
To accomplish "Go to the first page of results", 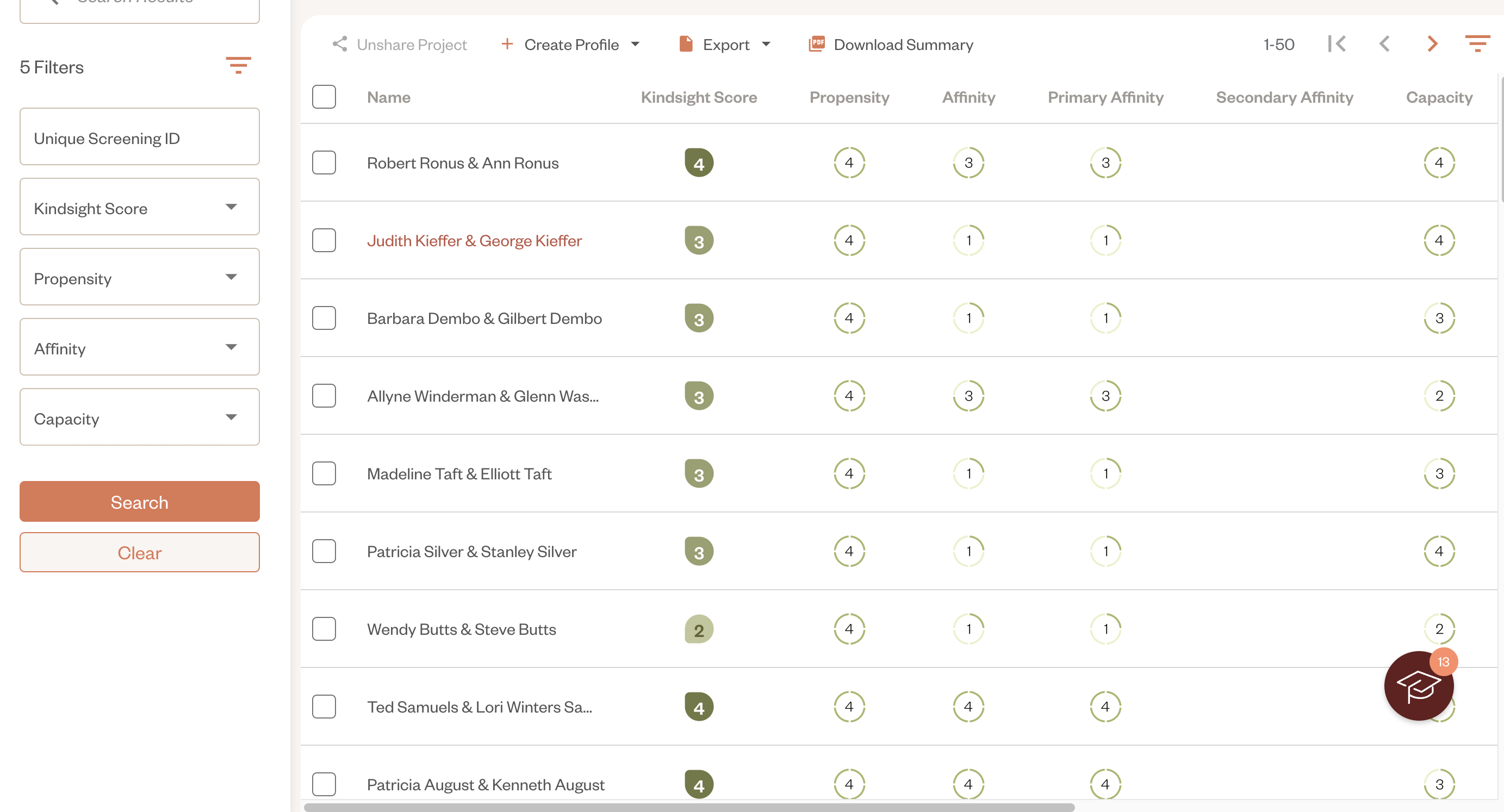I will point(1337,45).
